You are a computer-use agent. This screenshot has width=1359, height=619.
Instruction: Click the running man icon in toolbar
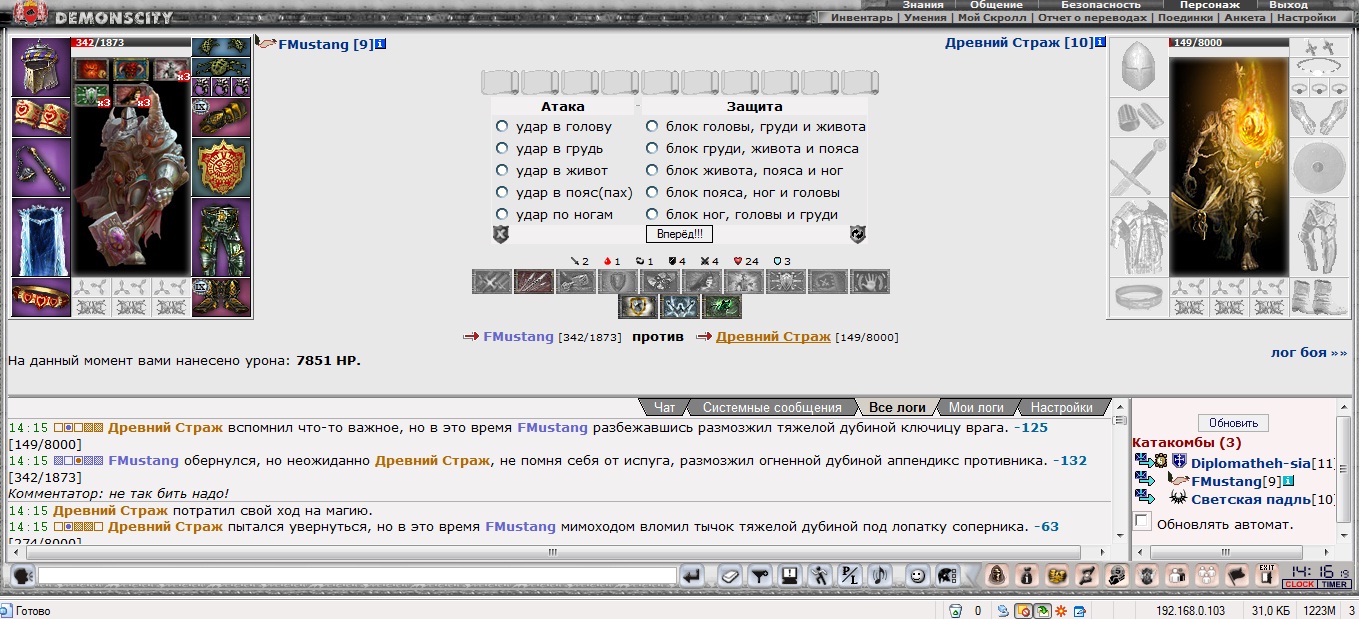(821, 575)
